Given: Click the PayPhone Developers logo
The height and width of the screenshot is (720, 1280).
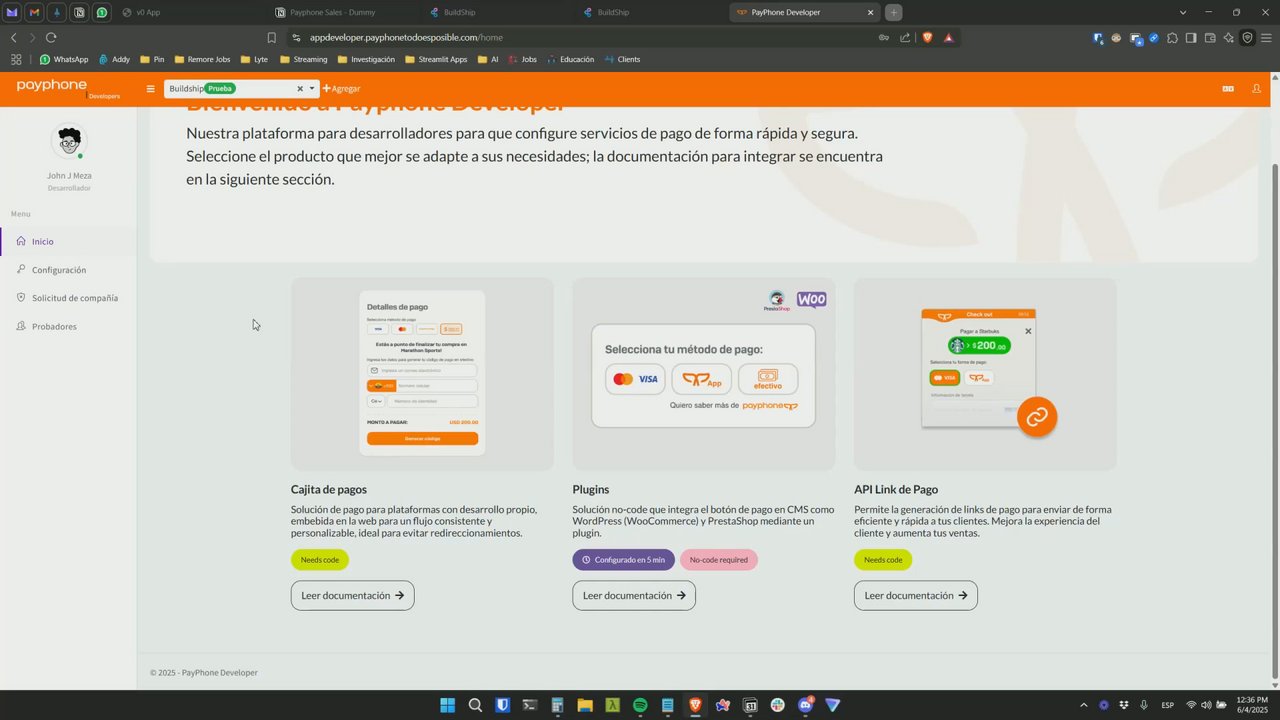Looking at the screenshot, I should (x=68, y=88).
